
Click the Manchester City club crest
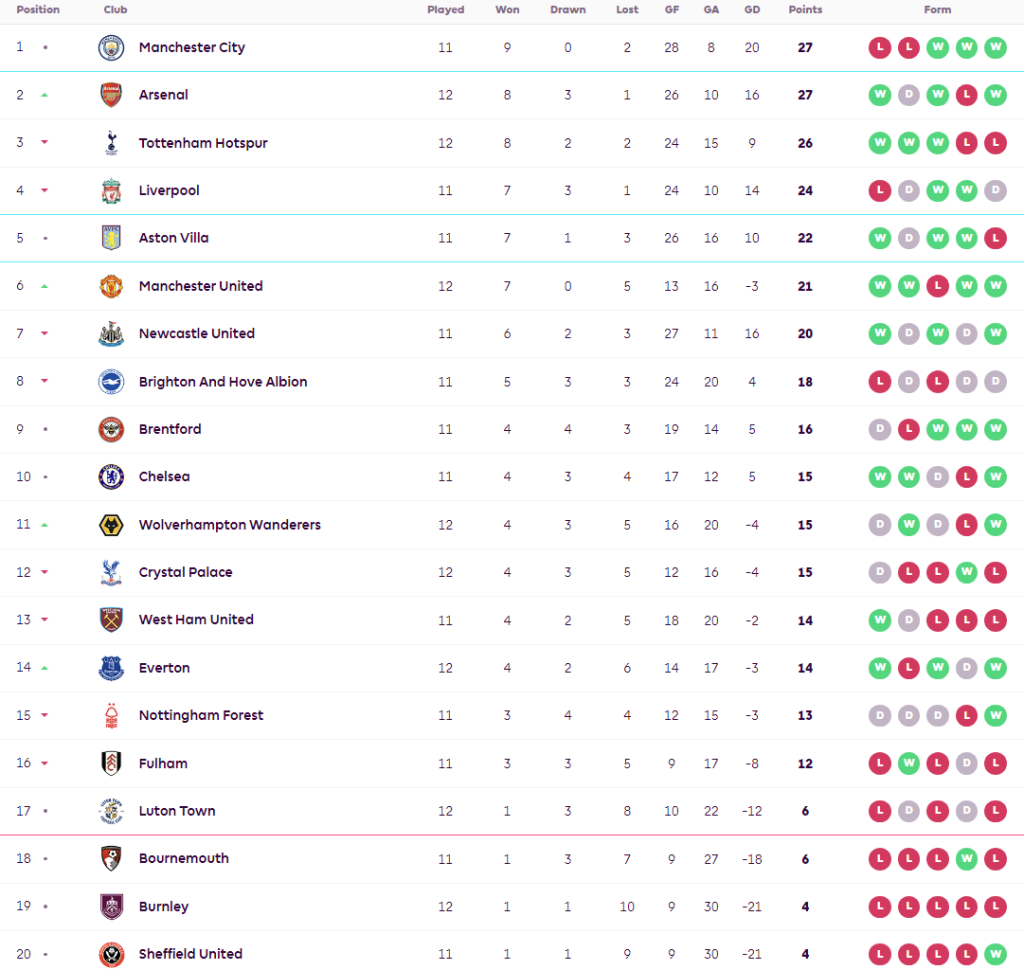tap(111, 48)
